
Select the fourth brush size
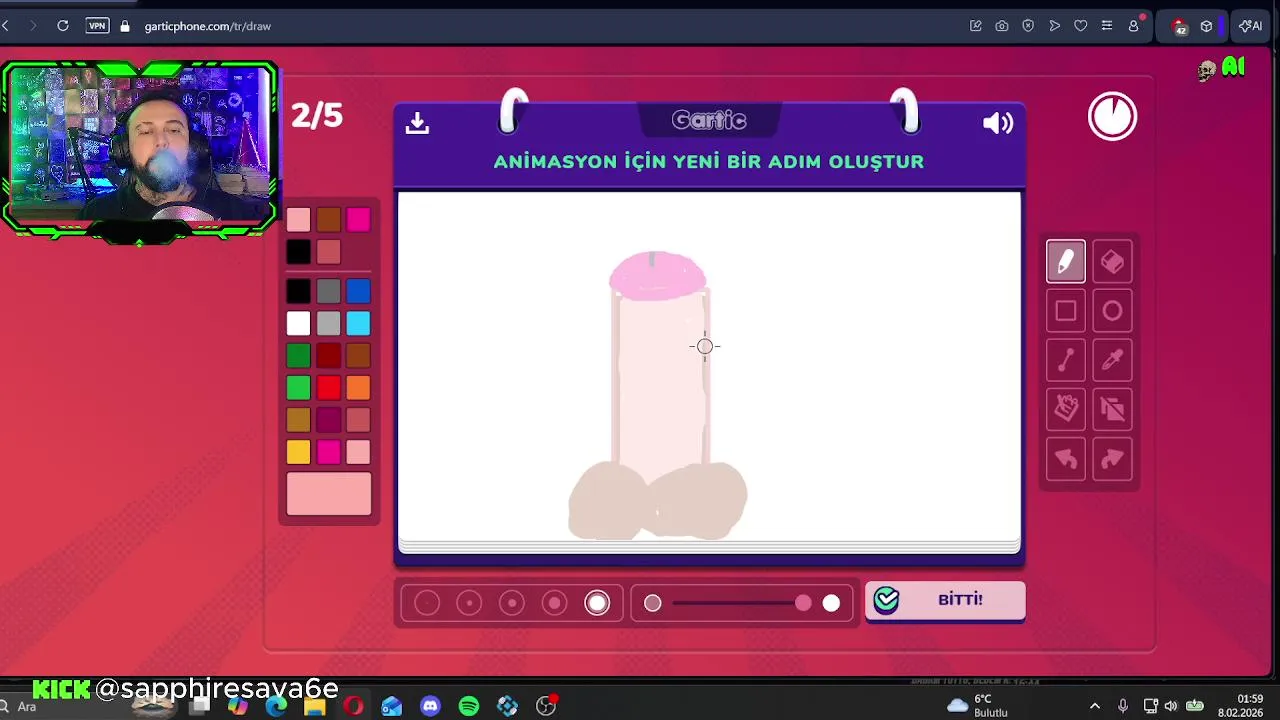coord(555,603)
